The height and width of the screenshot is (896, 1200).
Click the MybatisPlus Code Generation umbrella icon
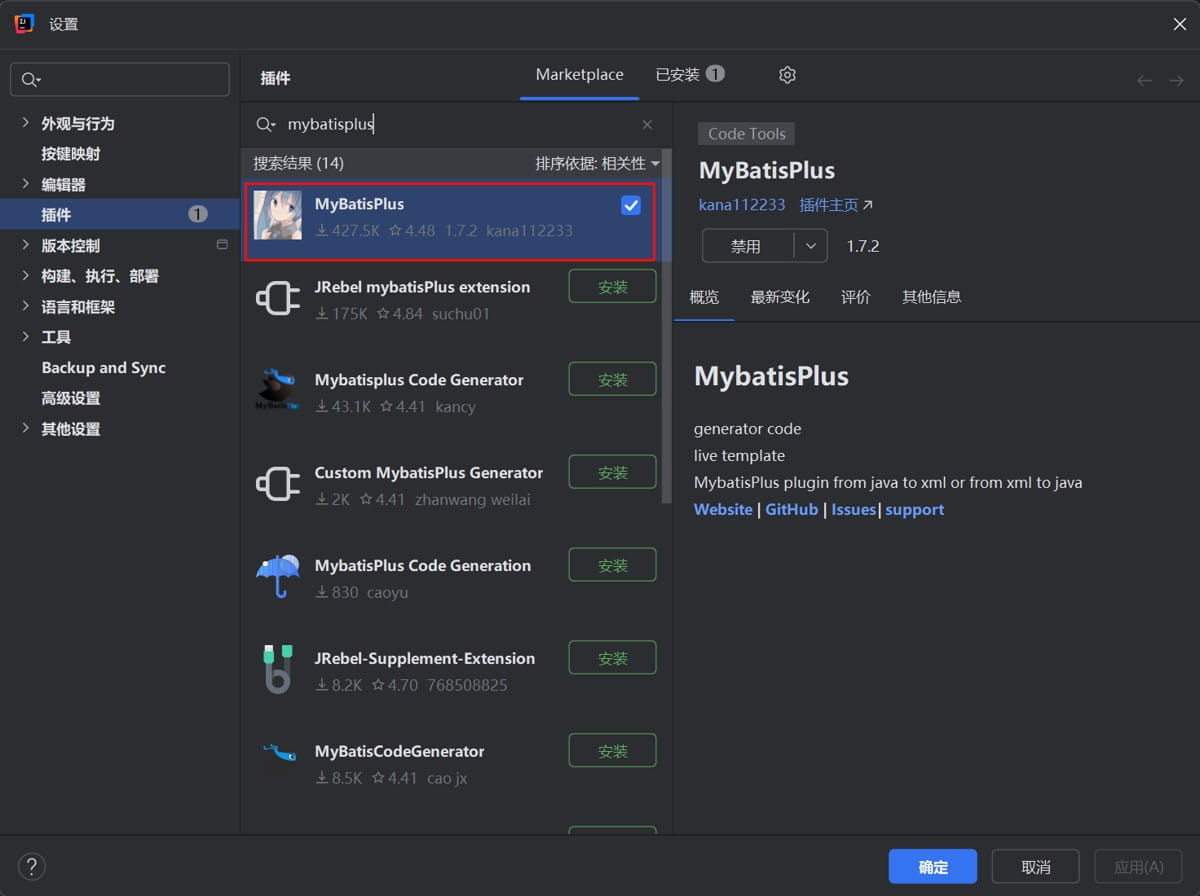pyautogui.click(x=278, y=576)
